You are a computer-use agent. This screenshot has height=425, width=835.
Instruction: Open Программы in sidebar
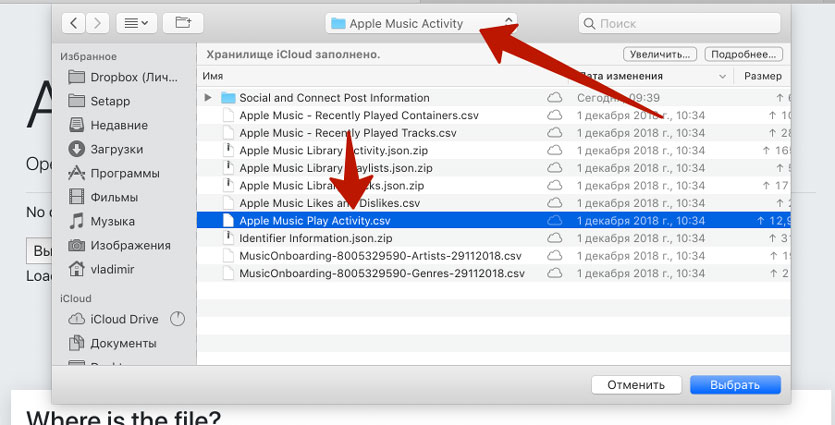pos(114,173)
